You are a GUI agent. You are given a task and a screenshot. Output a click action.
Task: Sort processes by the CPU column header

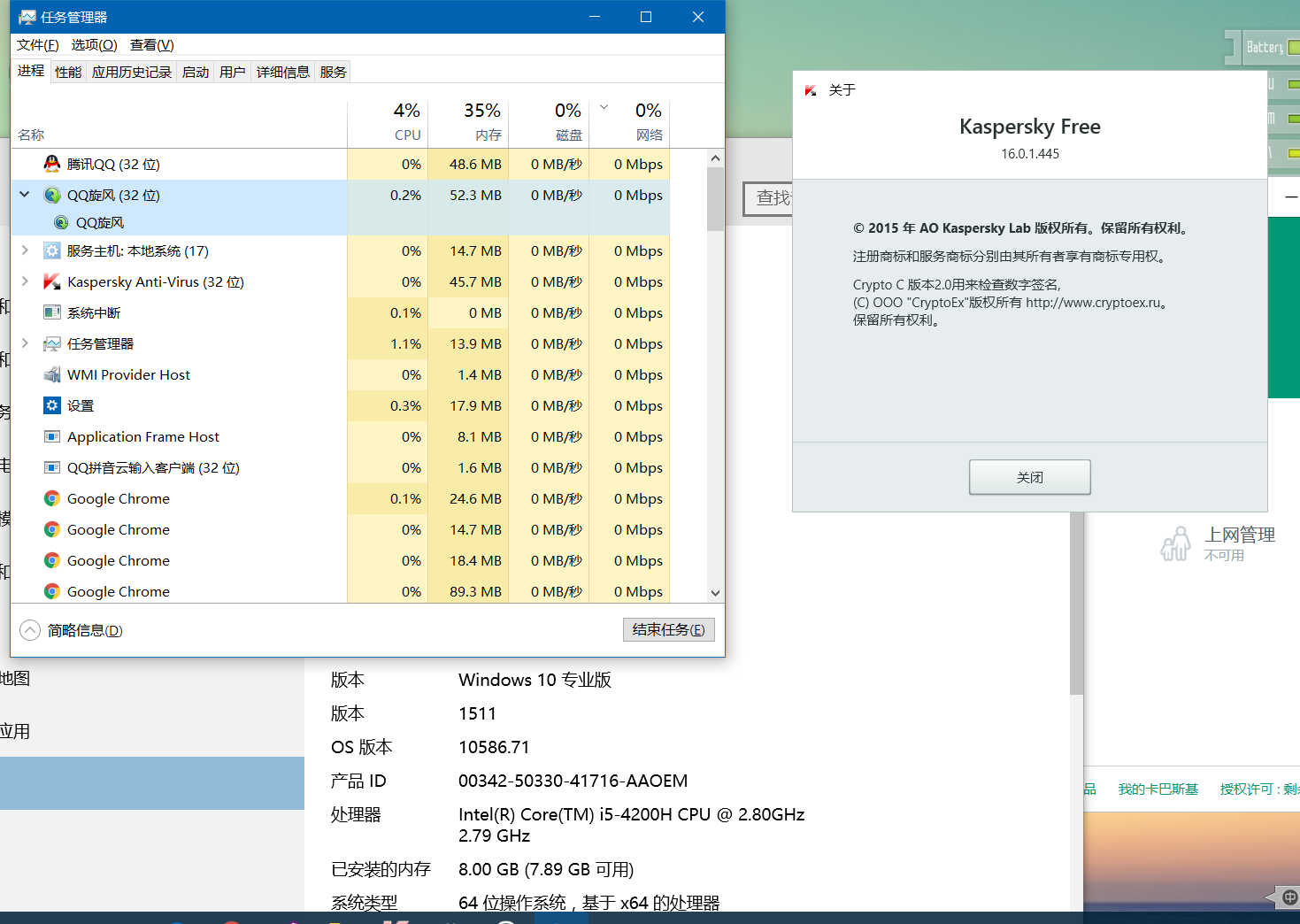(388, 122)
